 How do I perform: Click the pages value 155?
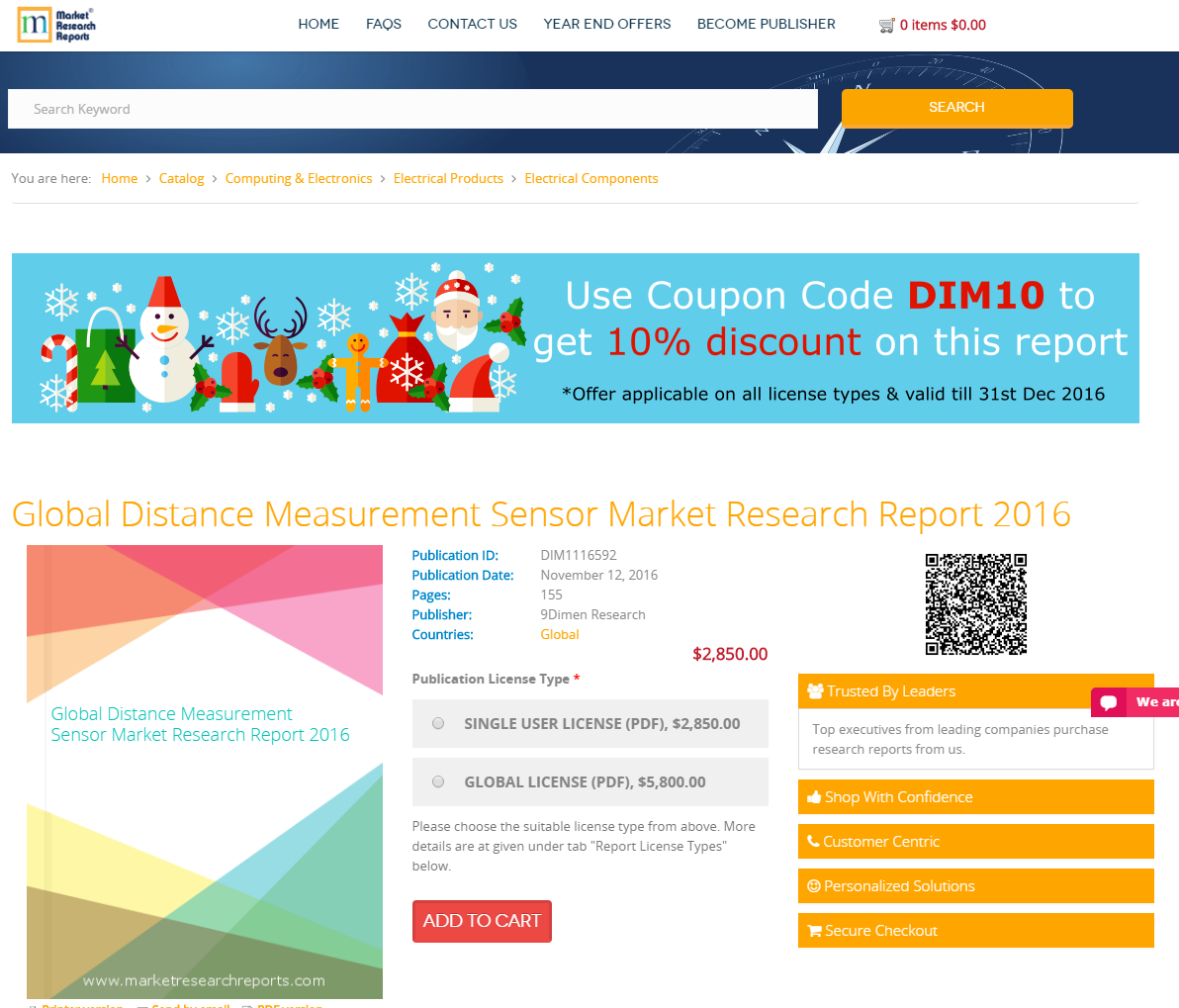pyautogui.click(x=551, y=596)
